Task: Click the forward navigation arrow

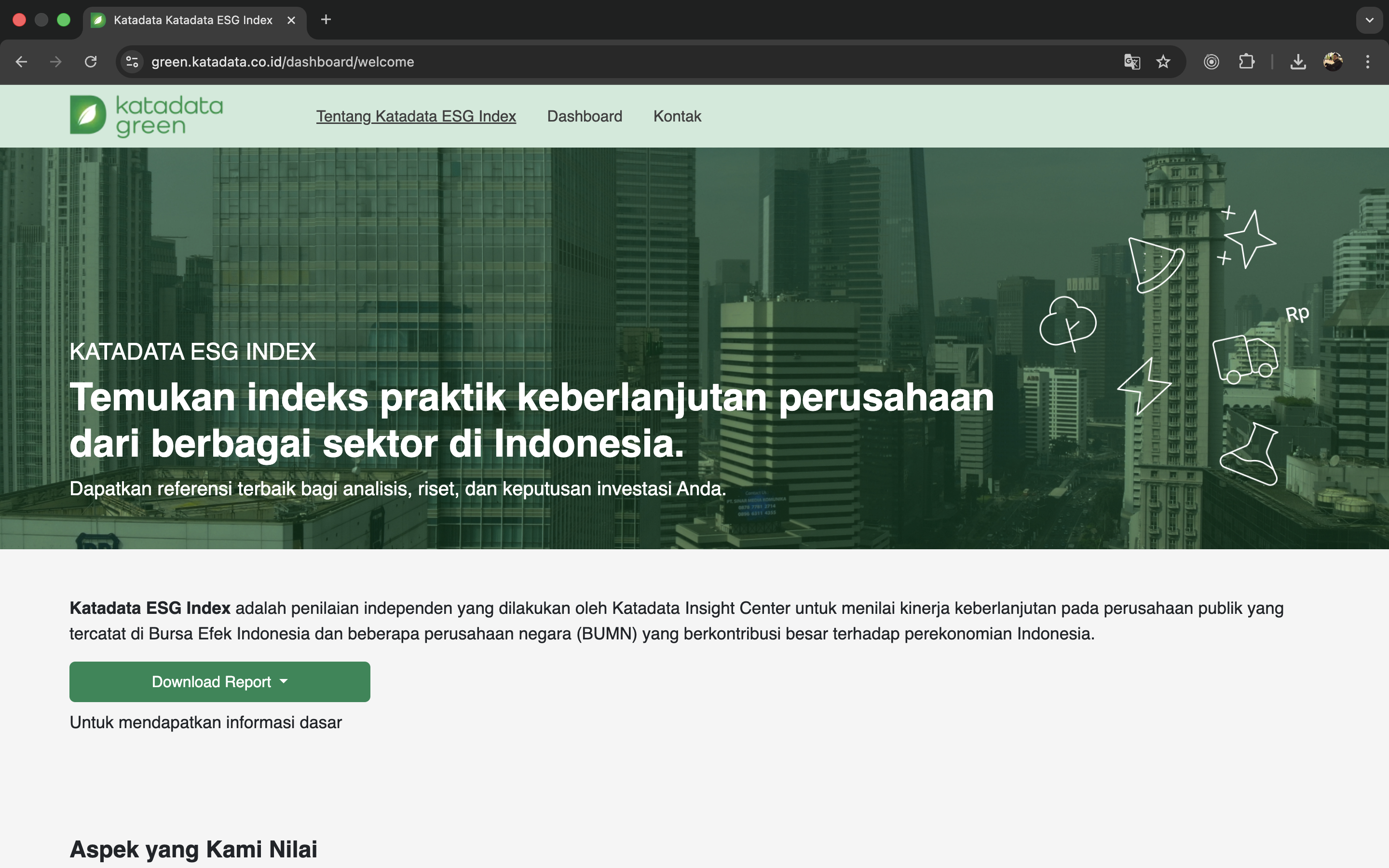Action: tap(55, 61)
